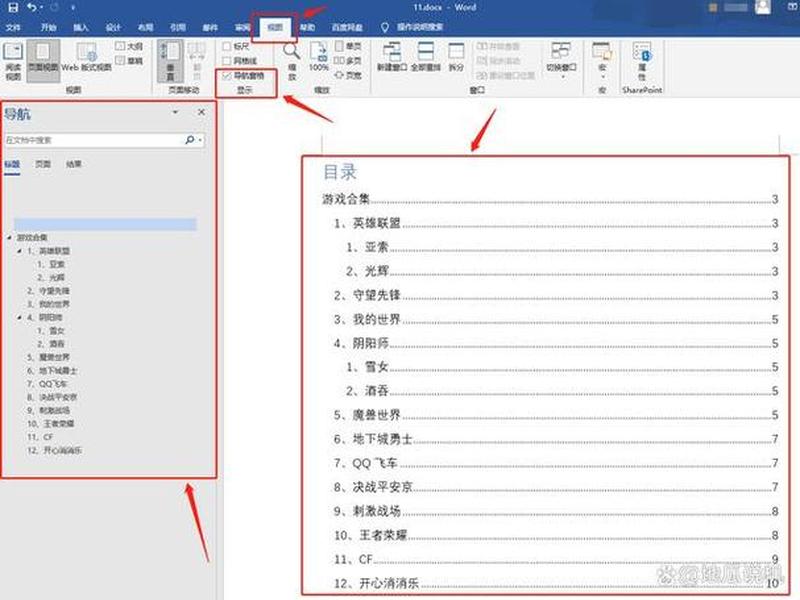Select the 标题 (Headings) navigation tab
The image size is (800, 600).
[12, 164]
